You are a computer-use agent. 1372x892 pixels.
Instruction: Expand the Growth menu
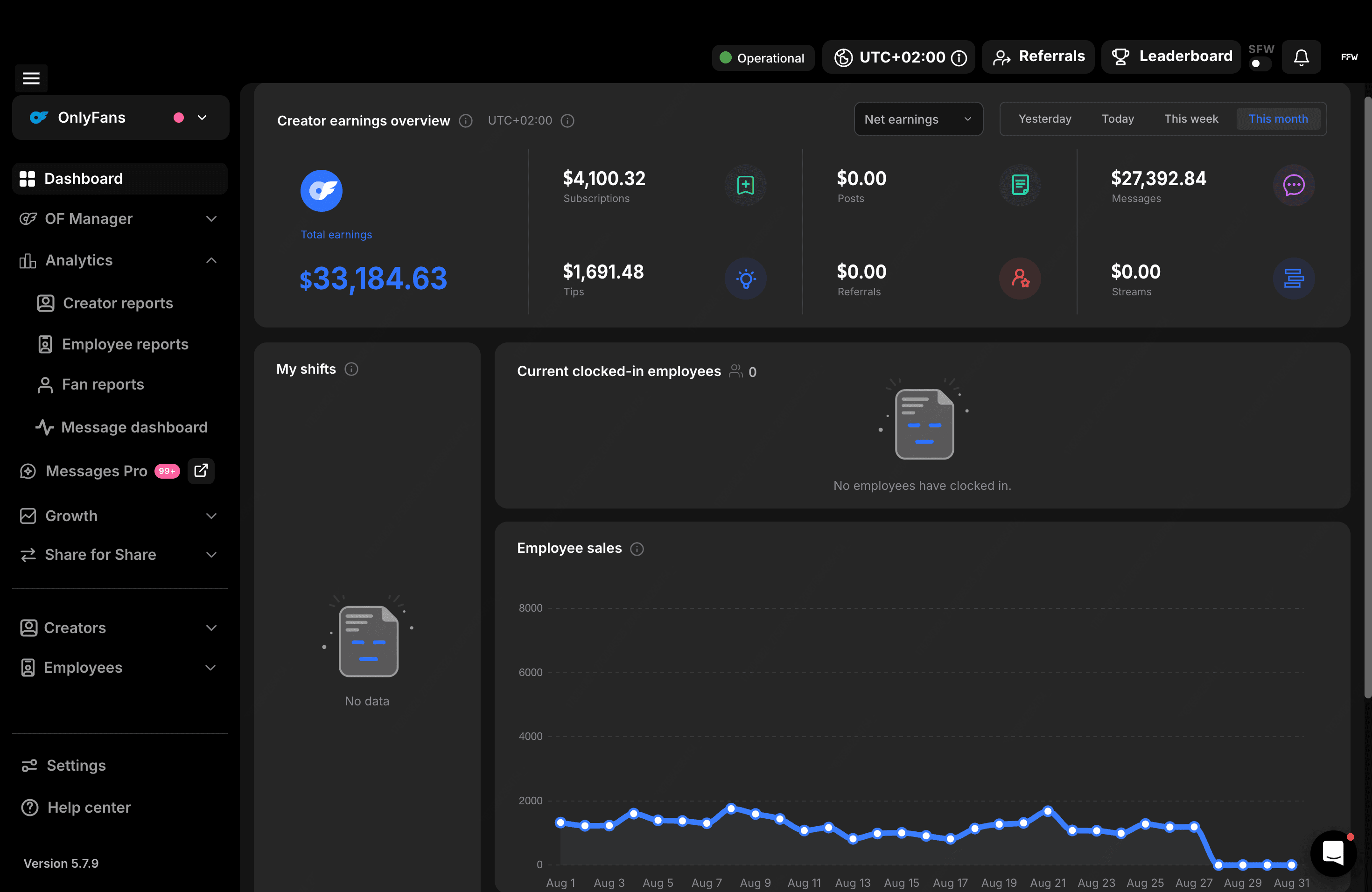[x=120, y=516]
